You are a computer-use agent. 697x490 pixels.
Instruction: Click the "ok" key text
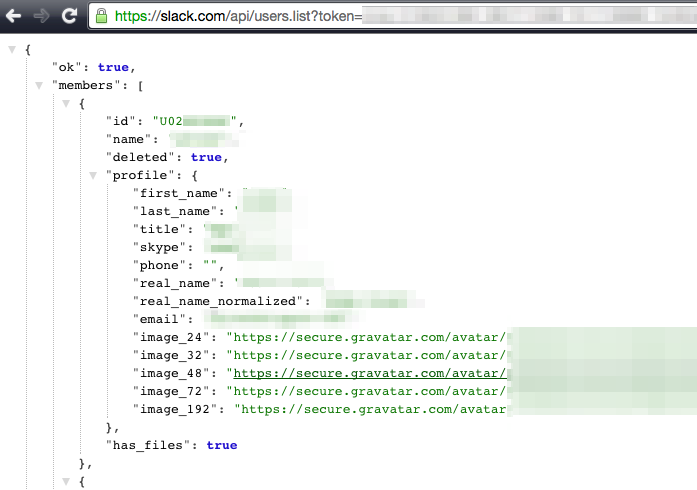pos(66,67)
